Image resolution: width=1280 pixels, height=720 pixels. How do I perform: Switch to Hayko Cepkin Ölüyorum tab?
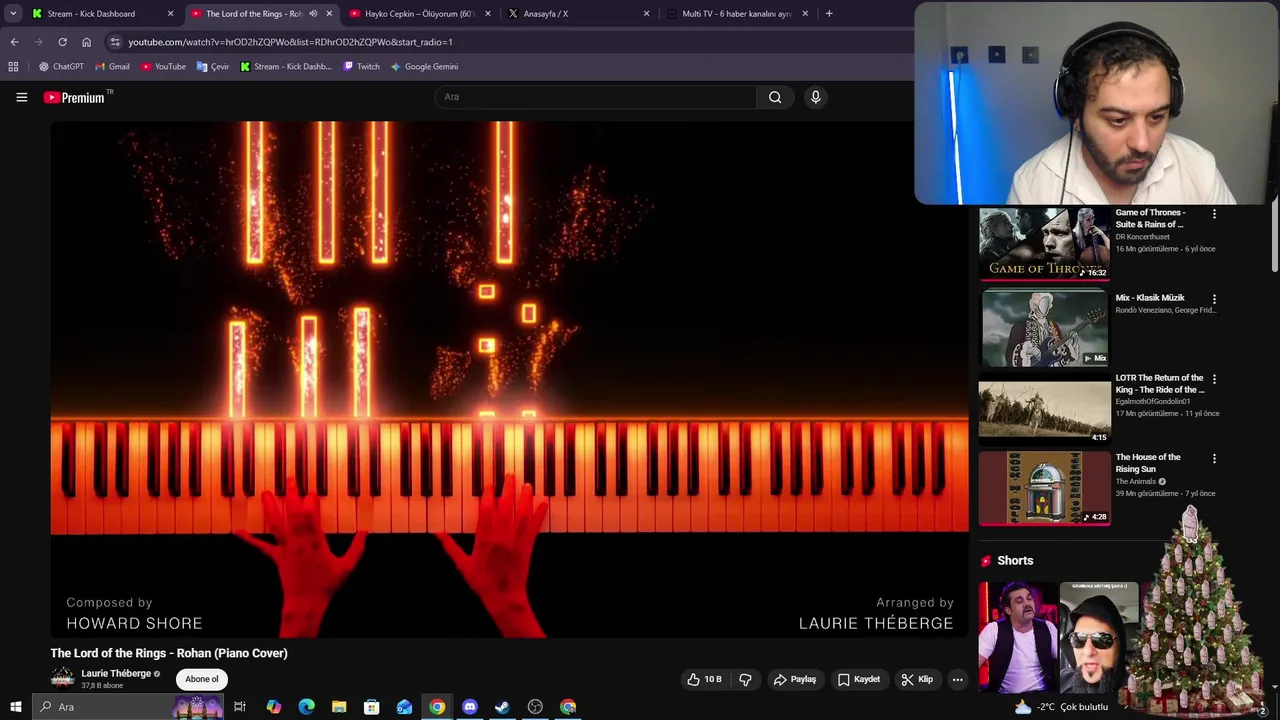[420, 14]
